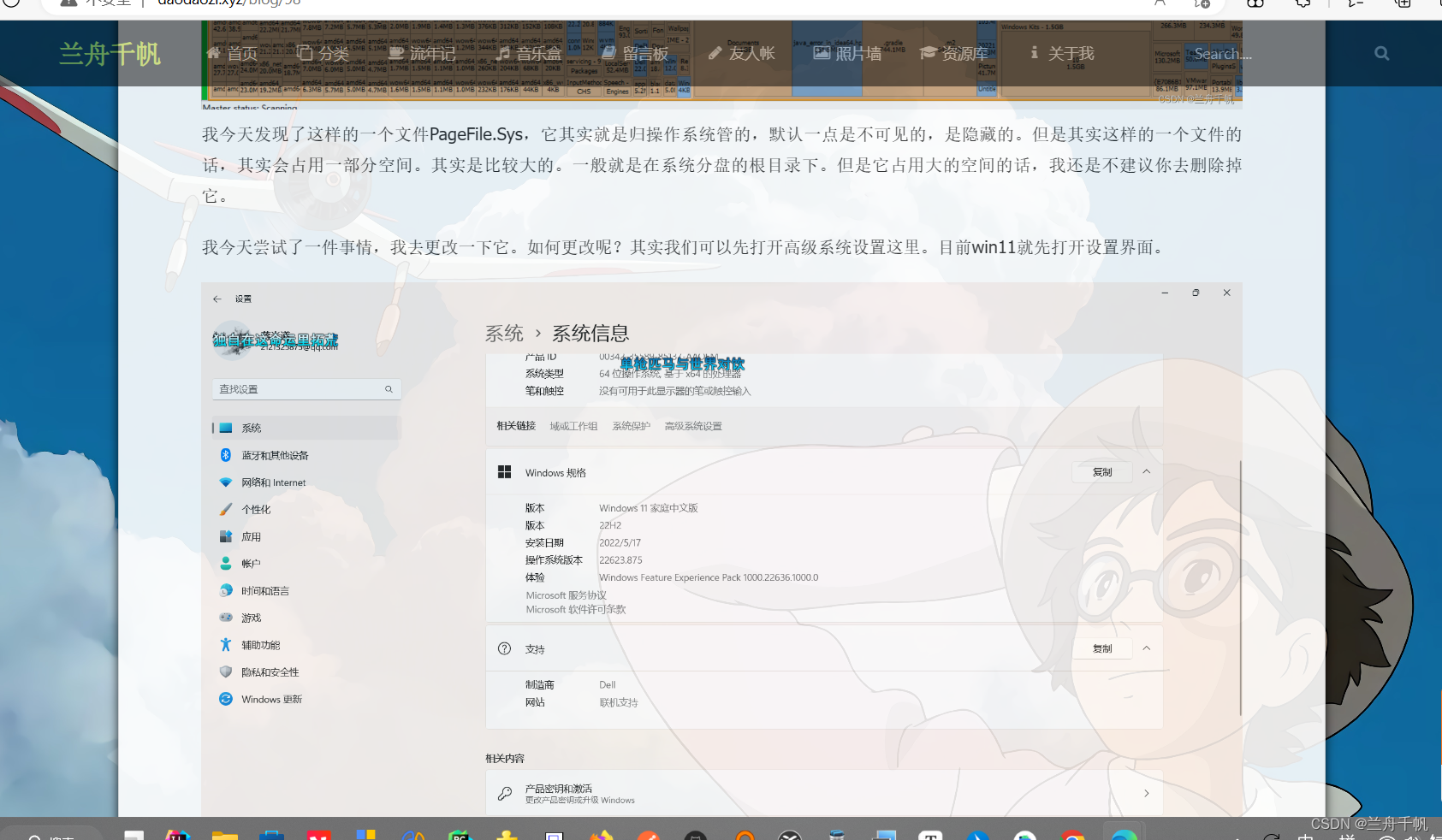Open 隐私和安全性 settings in the sidebar
Viewport: 1442px width, 840px height.
tap(270, 671)
